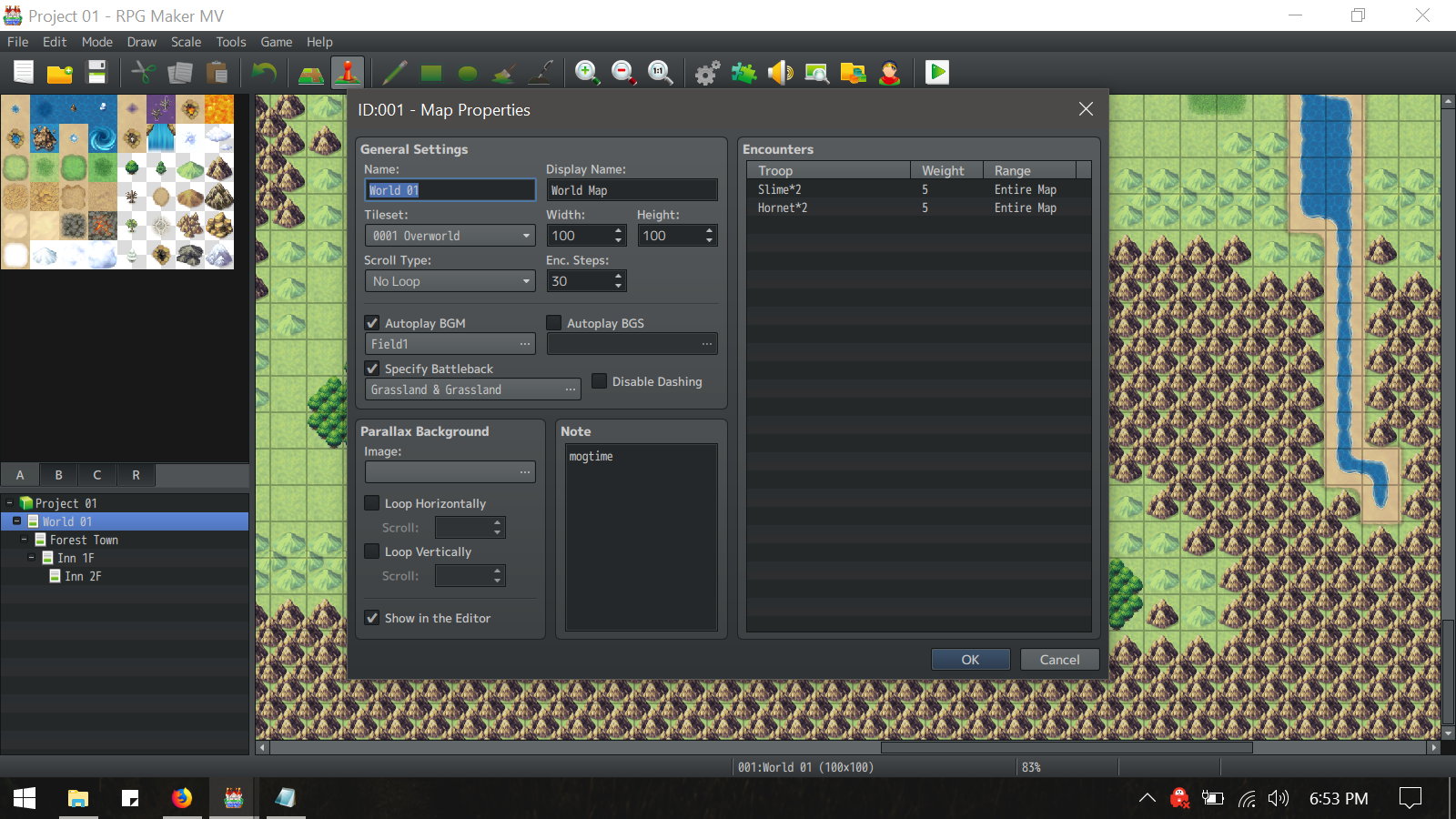Image resolution: width=1456 pixels, height=819 pixels.
Task: Close the Map Properties dialog with X
Action: pos(1086,109)
